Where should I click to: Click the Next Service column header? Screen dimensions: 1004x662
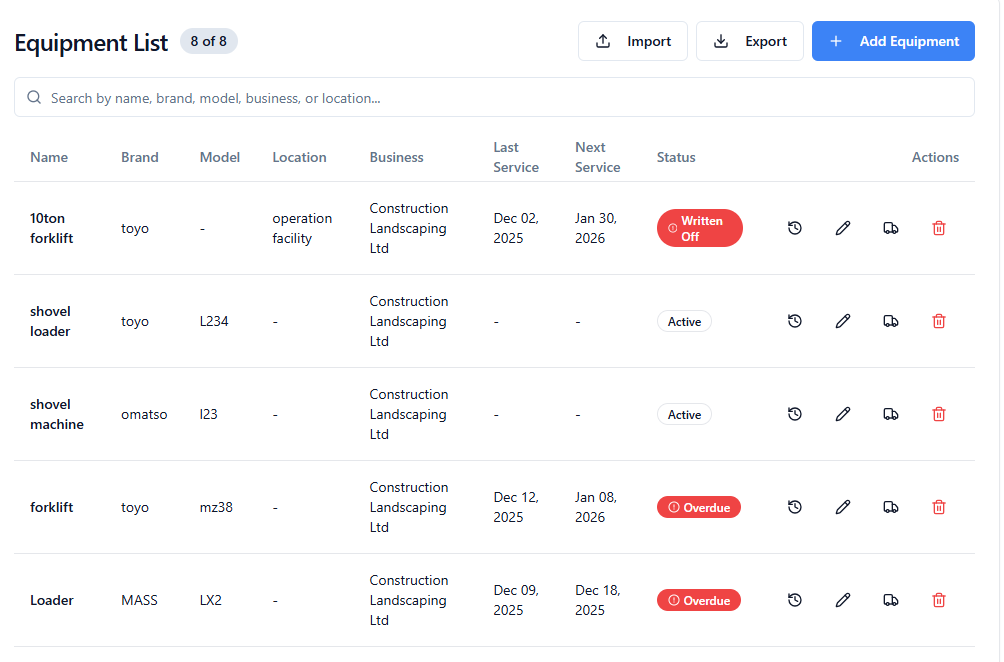[x=597, y=157]
